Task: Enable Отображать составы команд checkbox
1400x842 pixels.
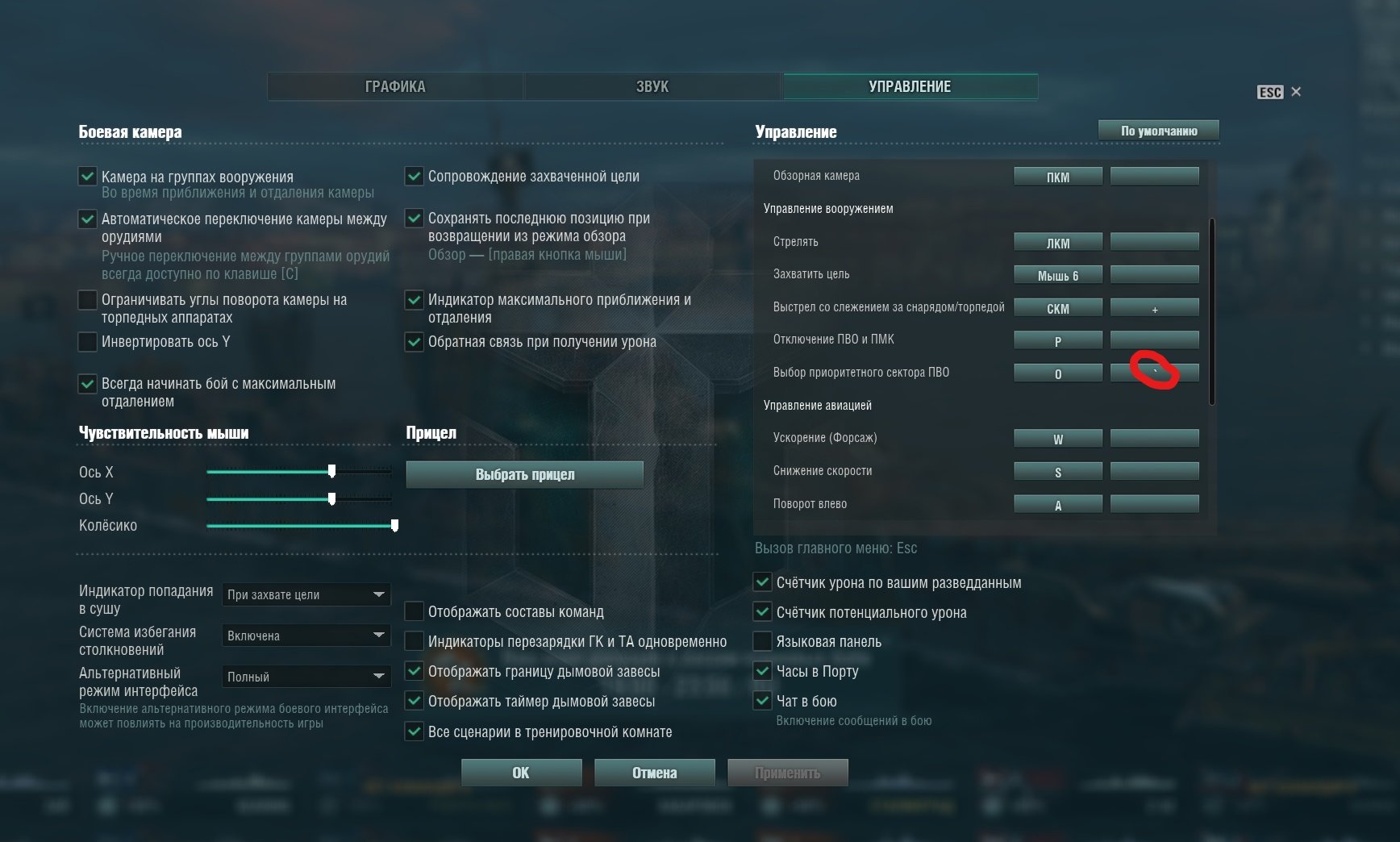Action: pyautogui.click(x=415, y=611)
